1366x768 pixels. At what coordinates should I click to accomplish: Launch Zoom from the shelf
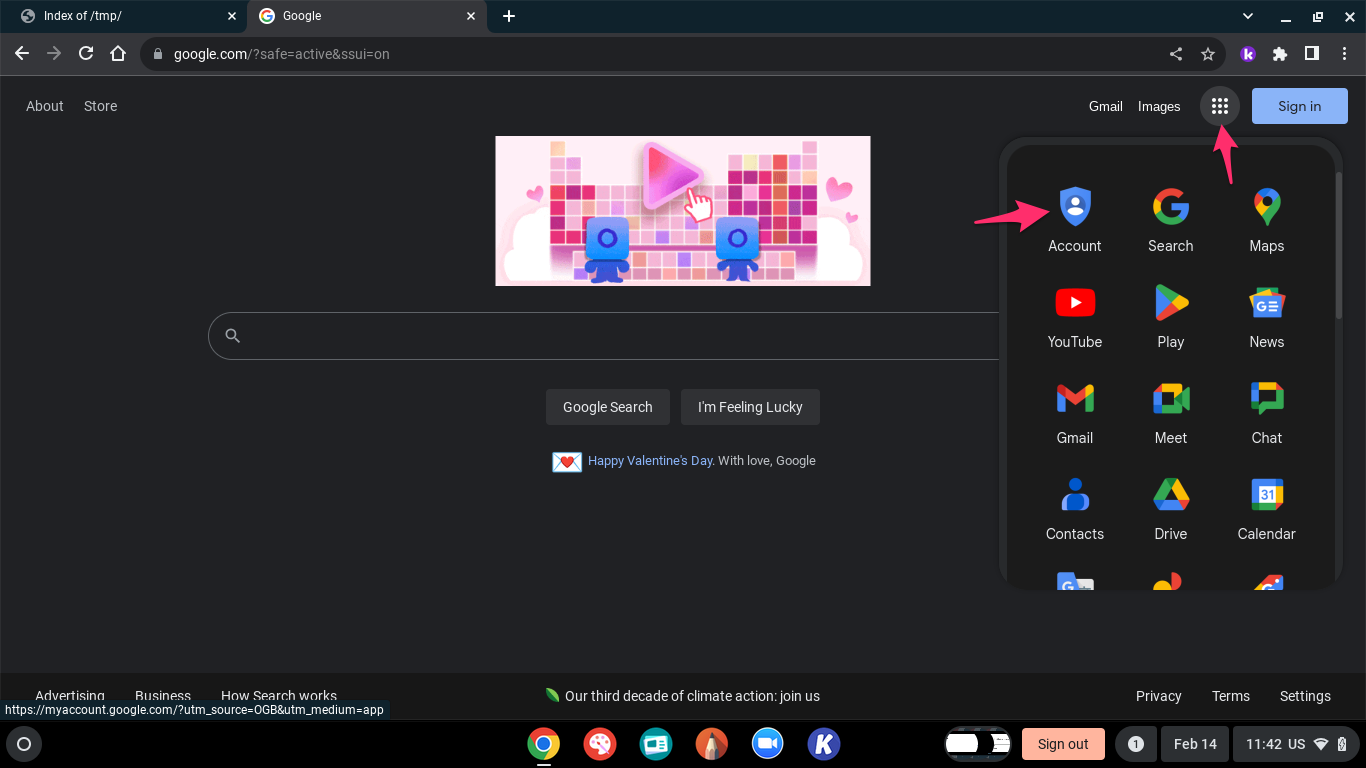[767, 744]
